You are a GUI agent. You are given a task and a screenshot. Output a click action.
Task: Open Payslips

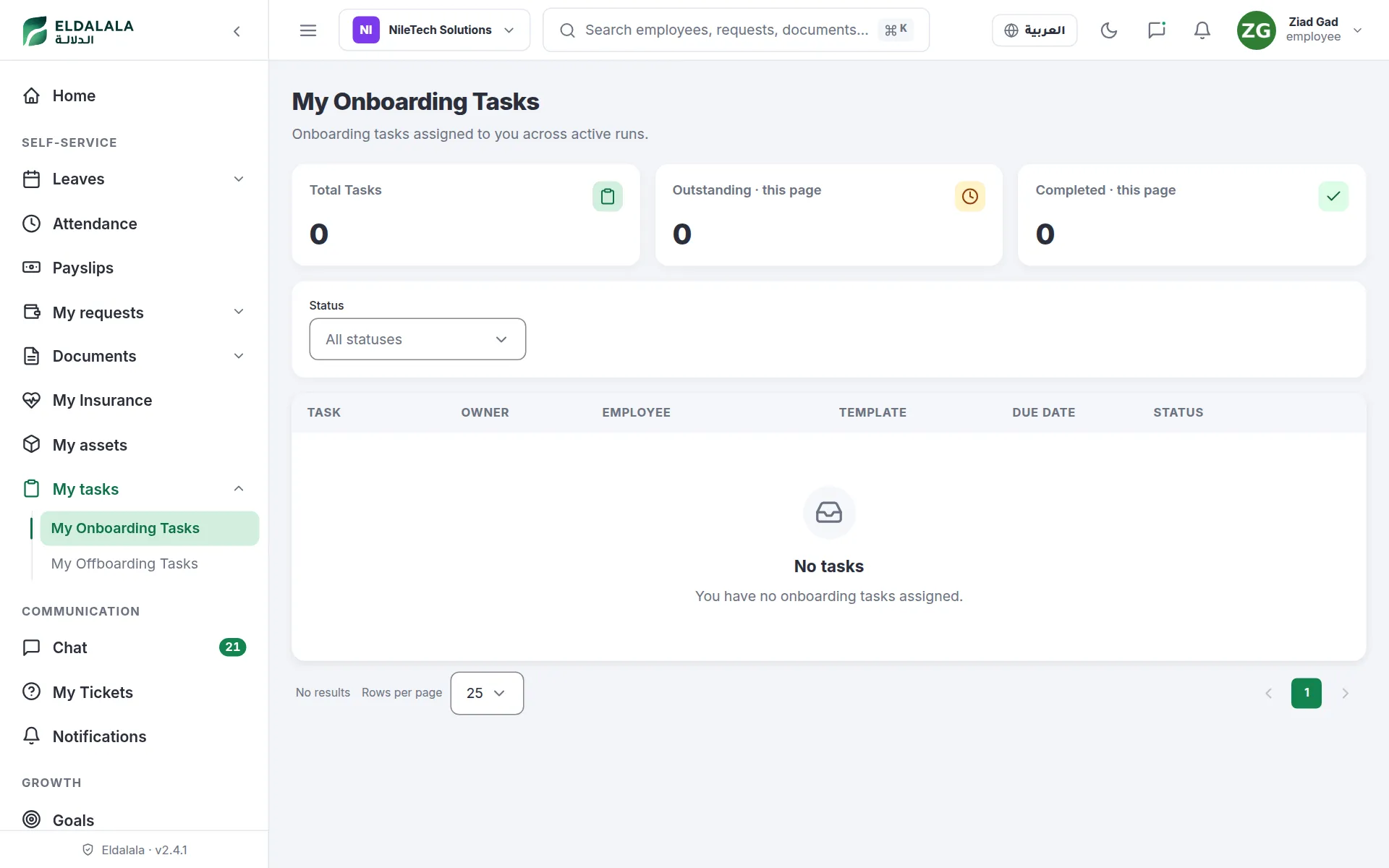point(134,268)
